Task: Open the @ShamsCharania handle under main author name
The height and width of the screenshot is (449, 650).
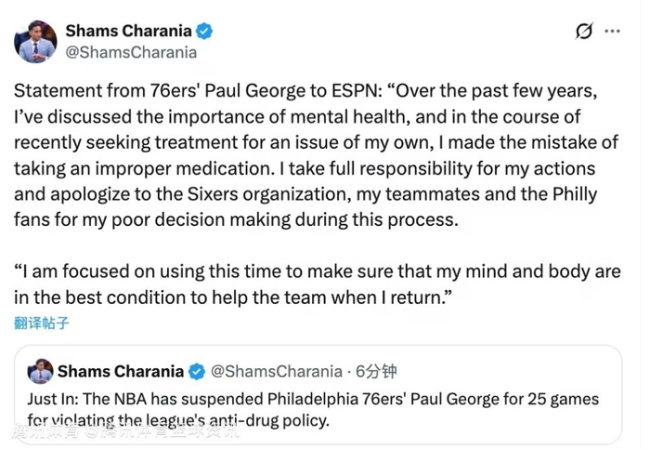Action: 130,52
